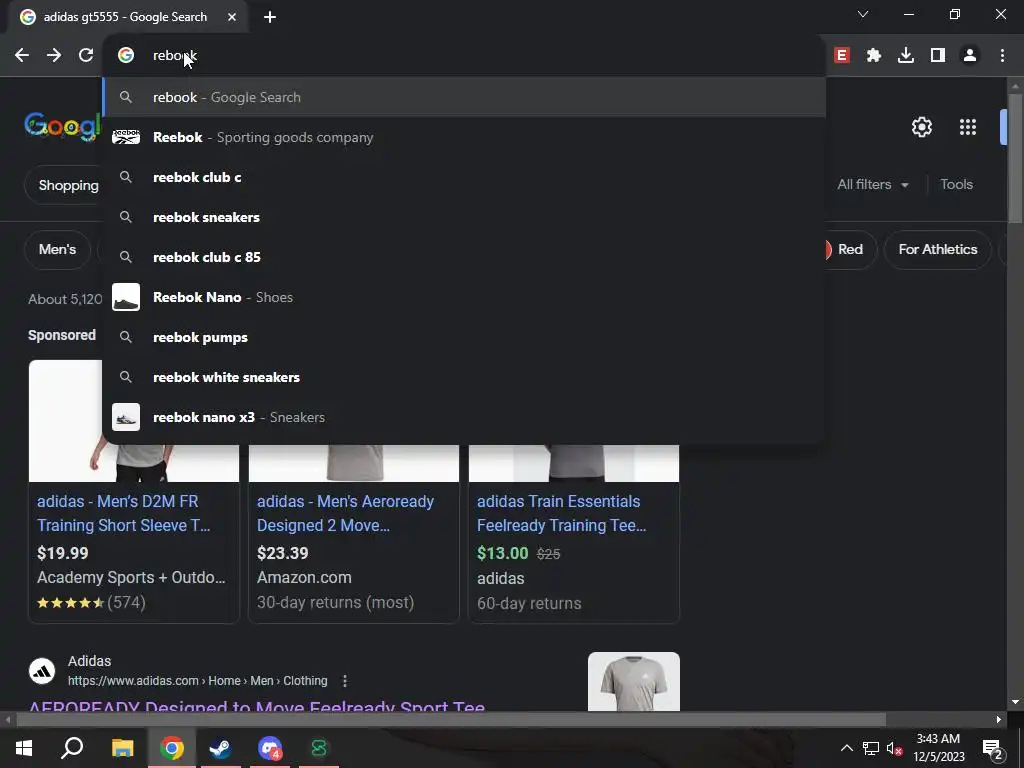Open the green S app on taskbar
1024x768 pixels.
point(319,748)
